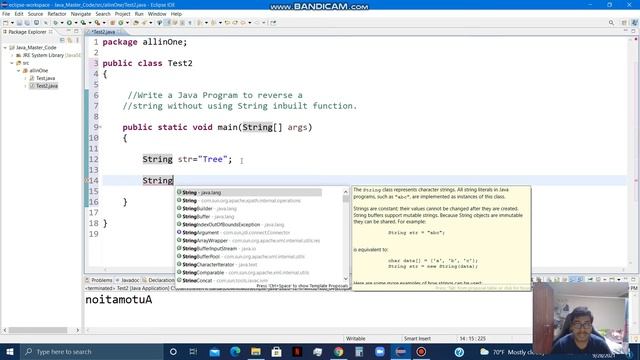The width and height of the screenshot is (640, 360).
Task: Click the Coverage run icon in toolbar
Action: 83,23
